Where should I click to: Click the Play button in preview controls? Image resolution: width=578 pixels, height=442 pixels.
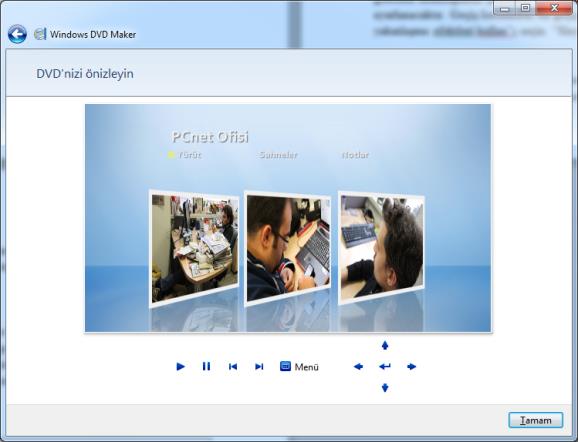tap(180, 366)
